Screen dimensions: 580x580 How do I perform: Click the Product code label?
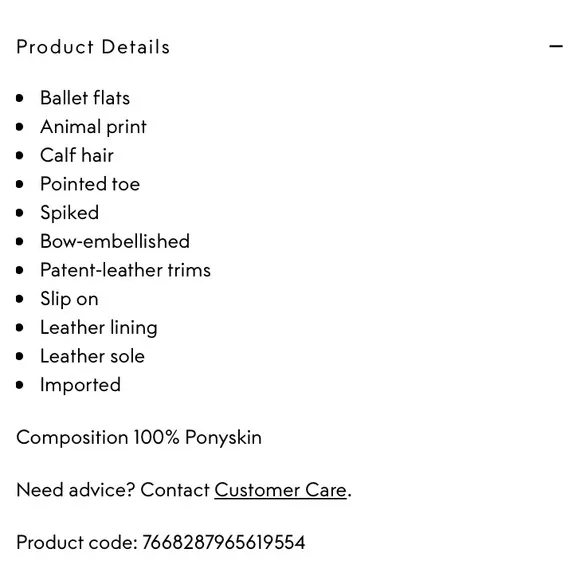pyautogui.click(x=77, y=543)
